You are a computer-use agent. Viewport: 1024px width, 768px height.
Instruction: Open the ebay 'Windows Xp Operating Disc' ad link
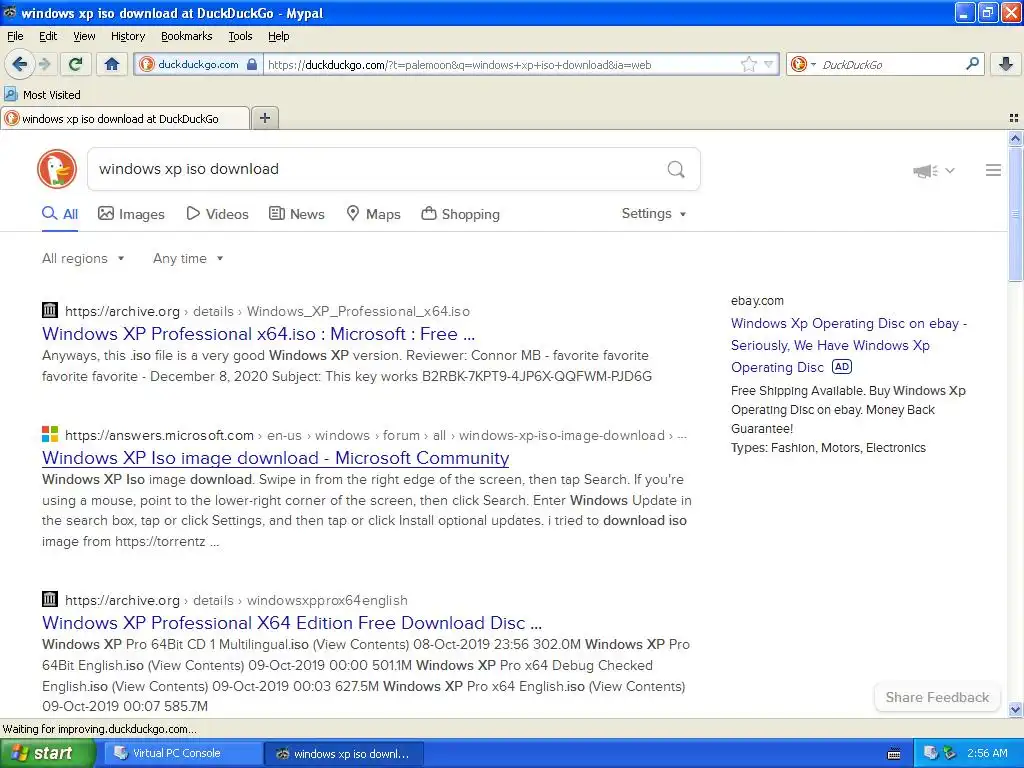848,345
